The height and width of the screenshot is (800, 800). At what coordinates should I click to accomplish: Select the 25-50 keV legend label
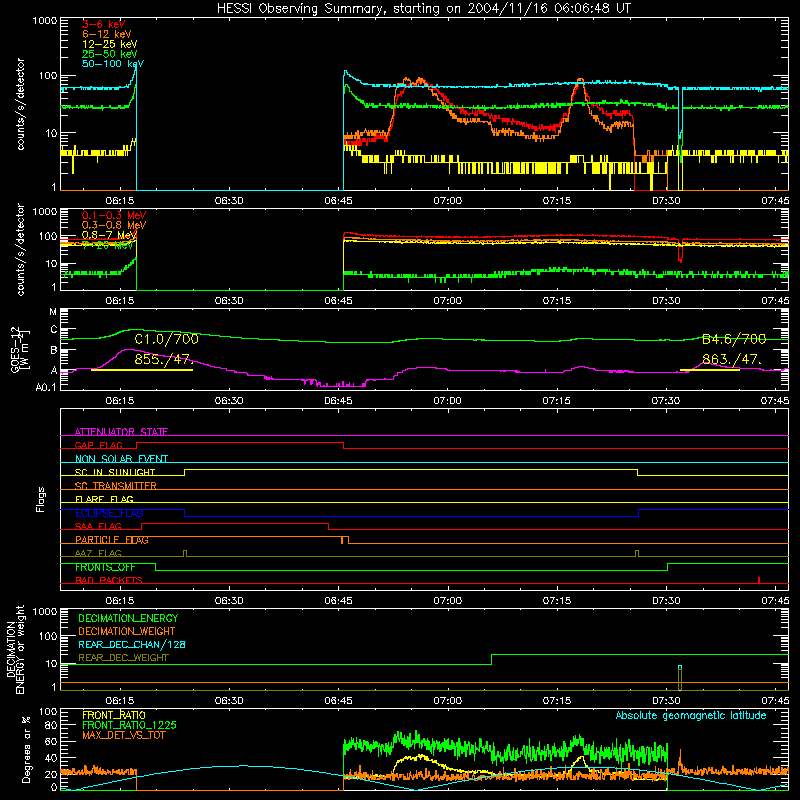(x=110, y=54)
